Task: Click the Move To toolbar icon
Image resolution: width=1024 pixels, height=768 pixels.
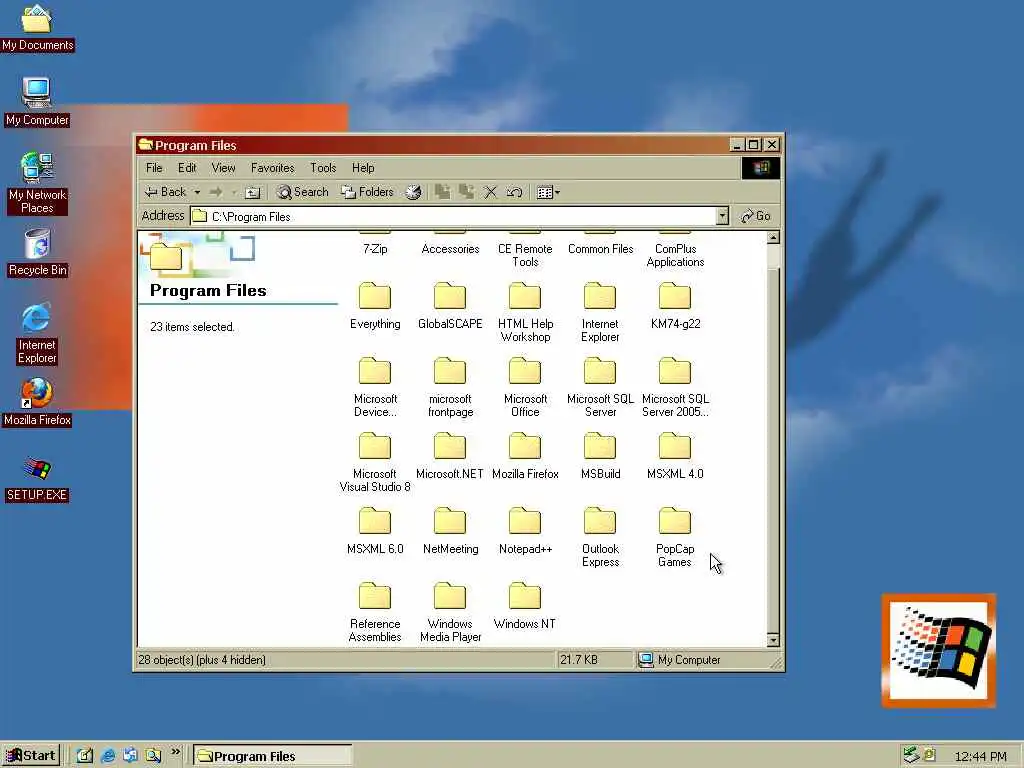Action: click(442, 192)
